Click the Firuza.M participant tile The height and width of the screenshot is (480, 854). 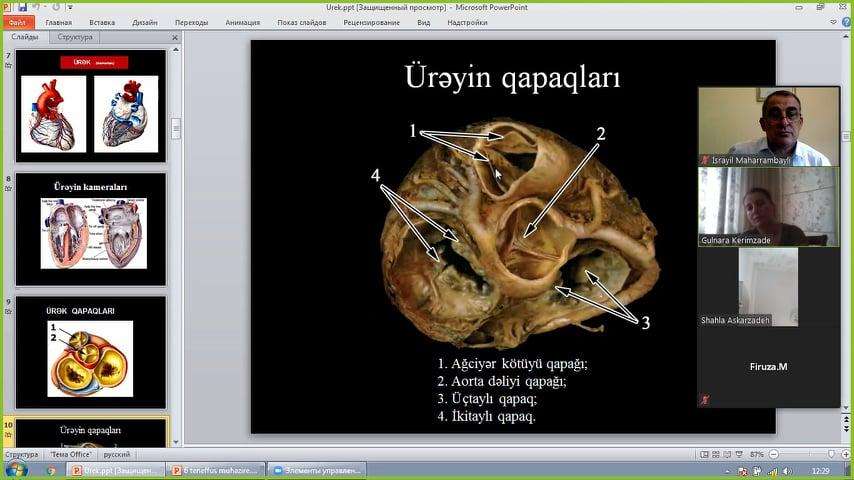point(768,367)
